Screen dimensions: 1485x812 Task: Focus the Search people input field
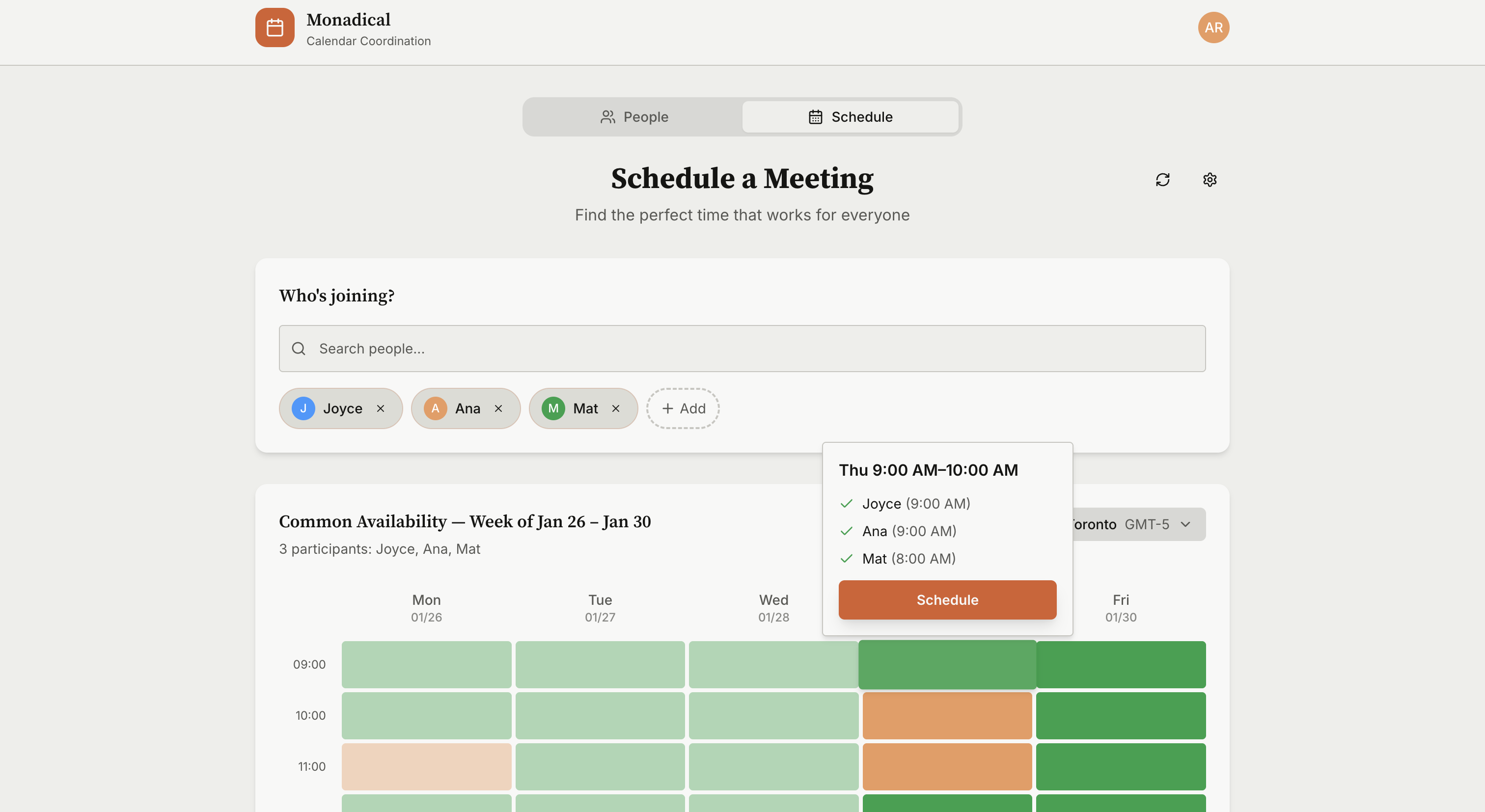(749, 349)
